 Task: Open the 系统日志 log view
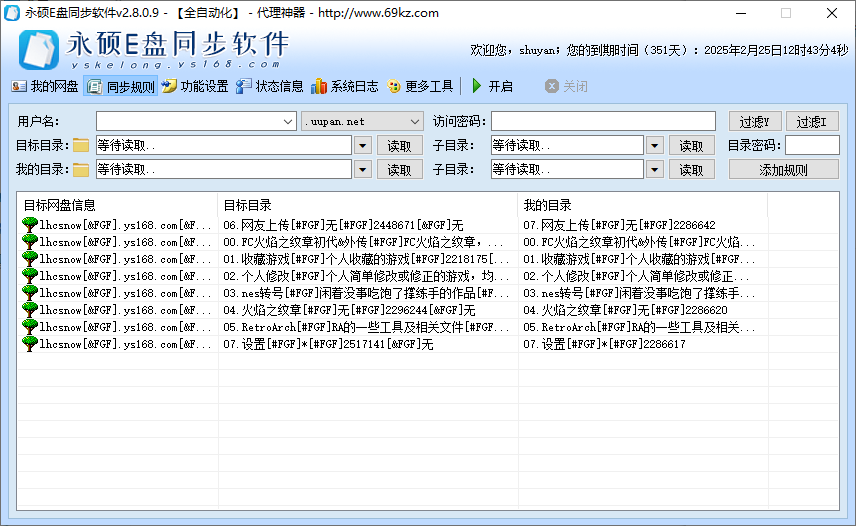coord(345,86)
